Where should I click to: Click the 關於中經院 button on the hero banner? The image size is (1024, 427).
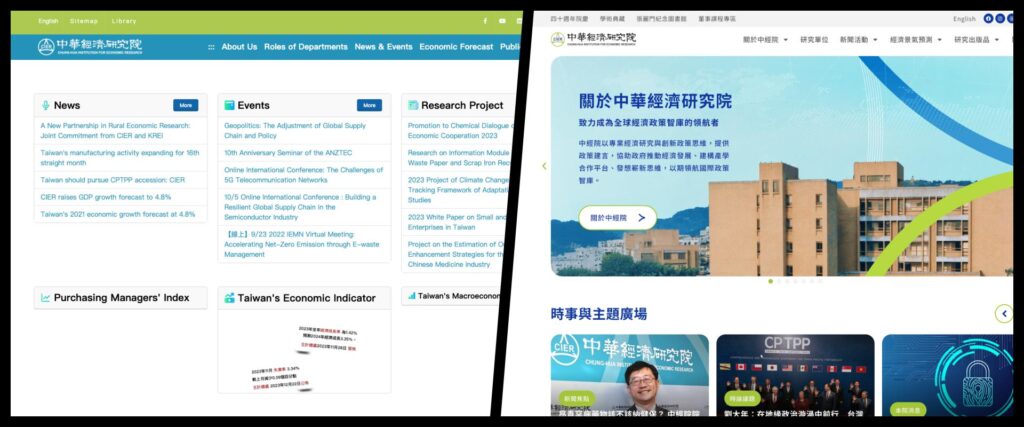tap(617, 218)
